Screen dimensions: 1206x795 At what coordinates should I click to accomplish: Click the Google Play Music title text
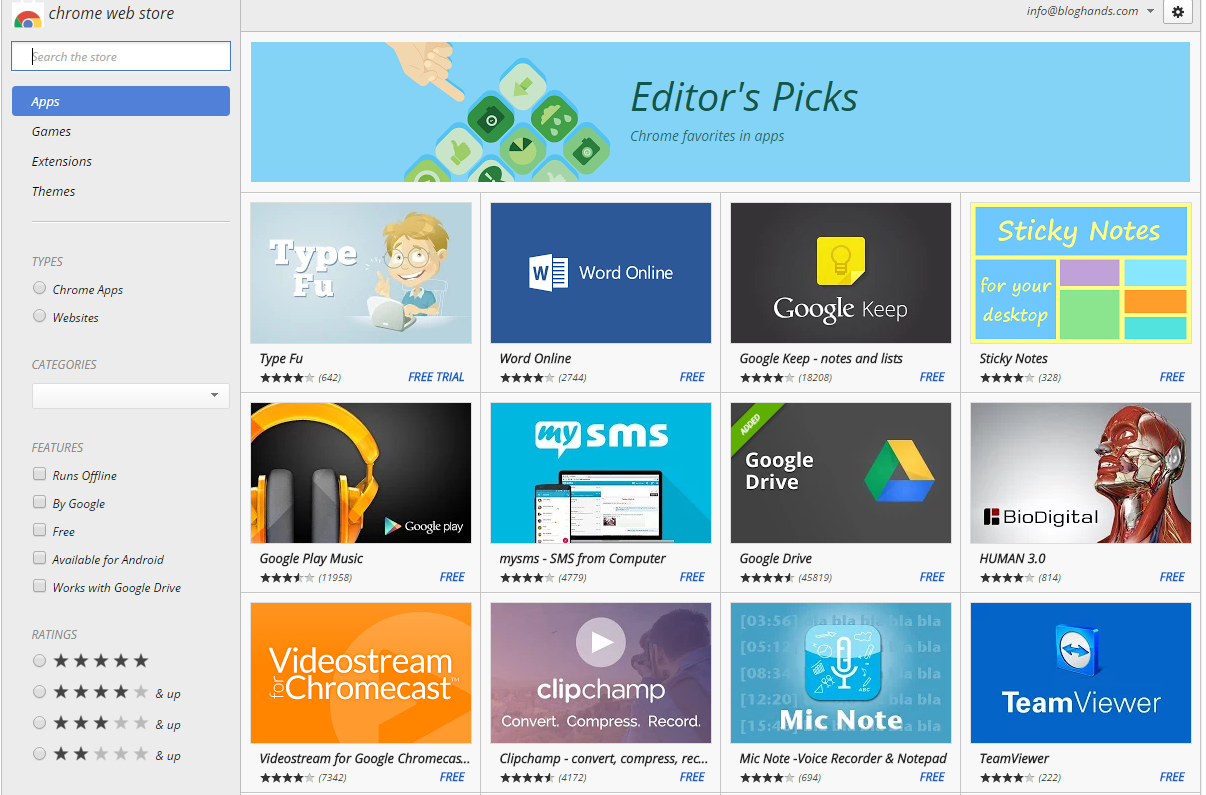point(311,558)
